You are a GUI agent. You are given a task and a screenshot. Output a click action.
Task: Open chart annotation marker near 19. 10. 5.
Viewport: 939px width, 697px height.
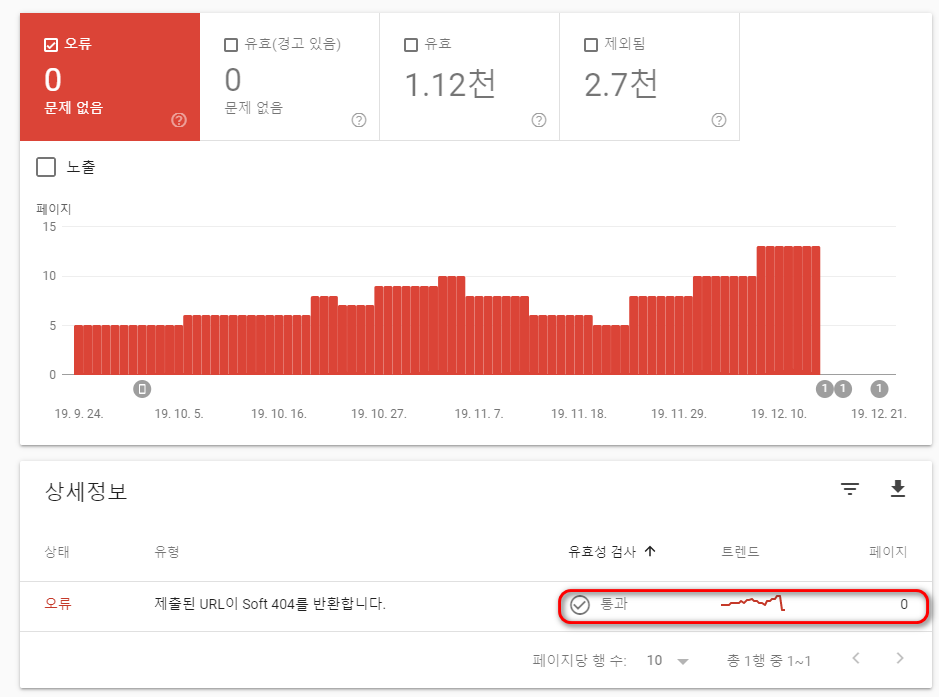[x=142, y=389]
